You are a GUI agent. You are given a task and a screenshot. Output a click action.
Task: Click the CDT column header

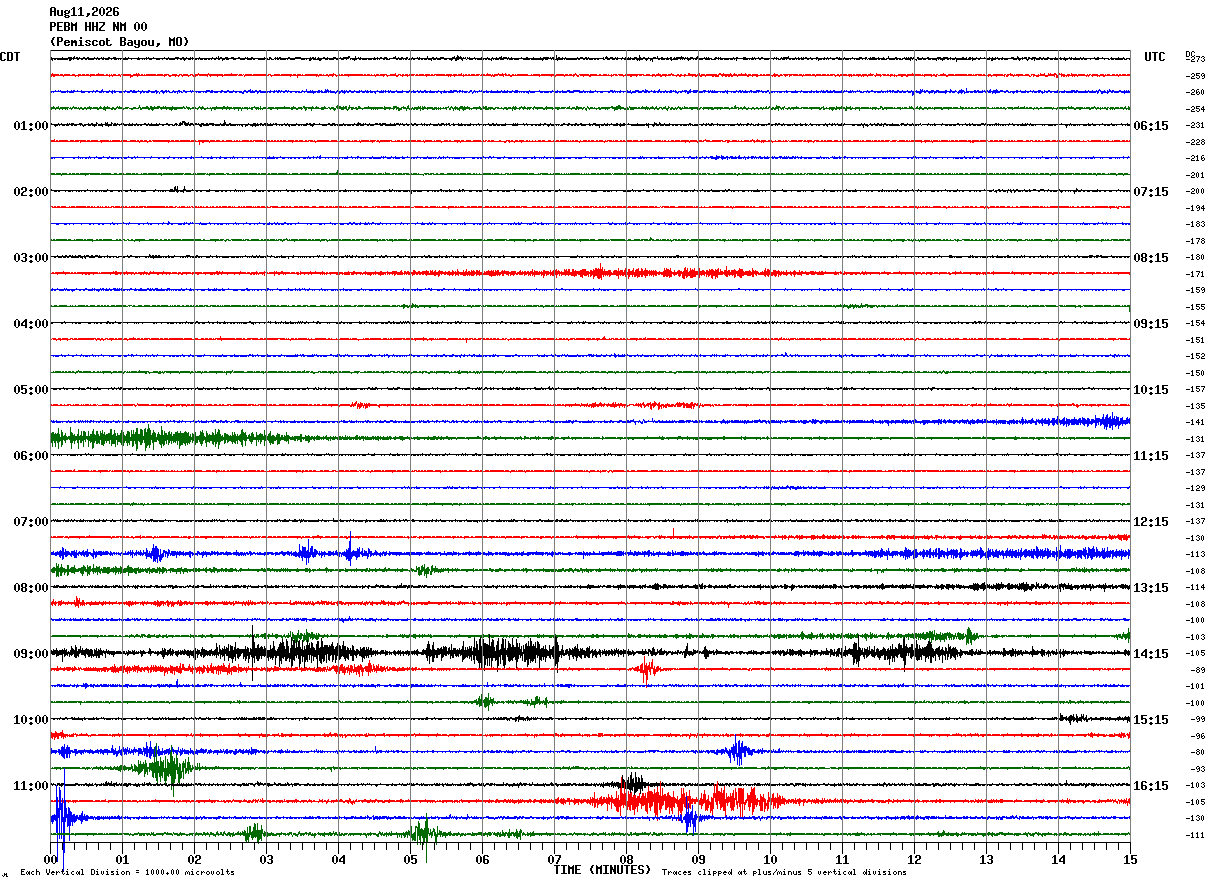pos(10,57)
